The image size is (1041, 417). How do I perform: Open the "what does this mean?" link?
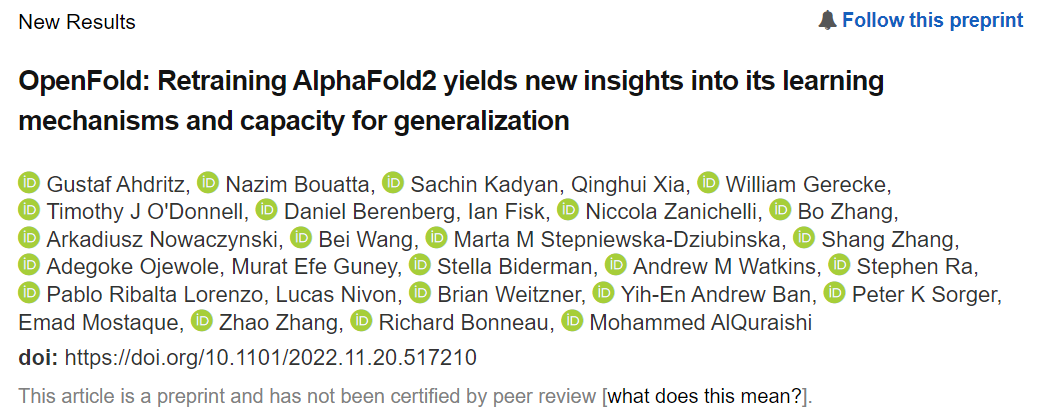pyautogui.click(x=707, y=395)
